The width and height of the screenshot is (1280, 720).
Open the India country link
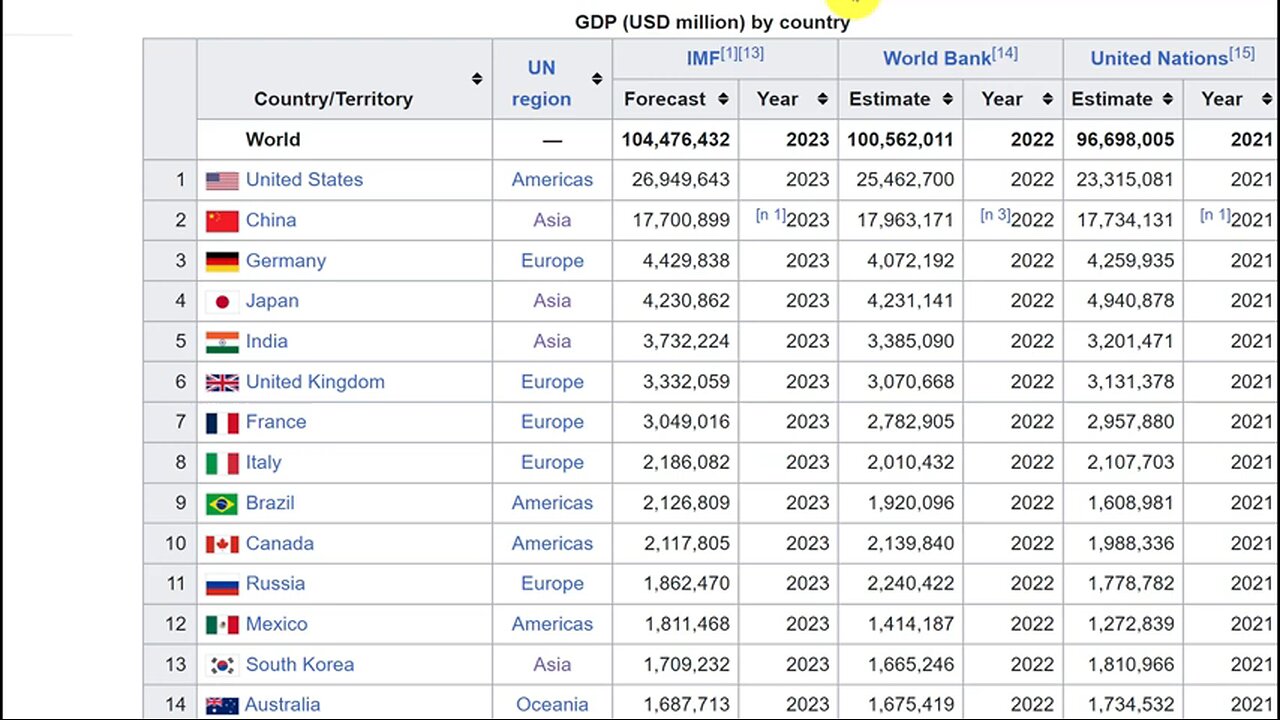pos(267,341)
